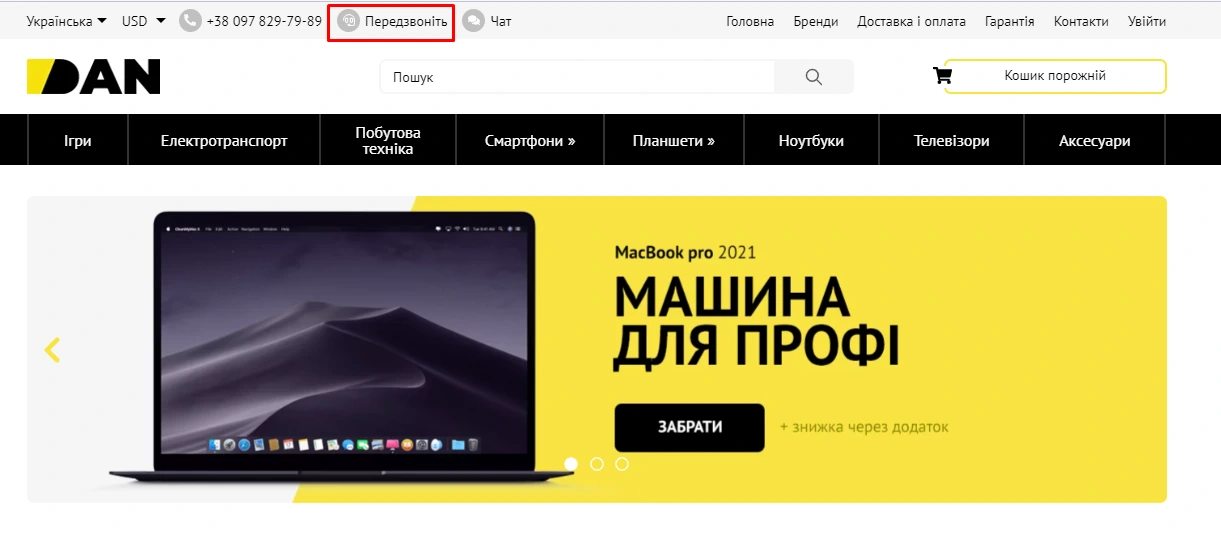Open the Доставка і оплата link
The width and height of the screenshot is (1221, 536).
point(912,21)
